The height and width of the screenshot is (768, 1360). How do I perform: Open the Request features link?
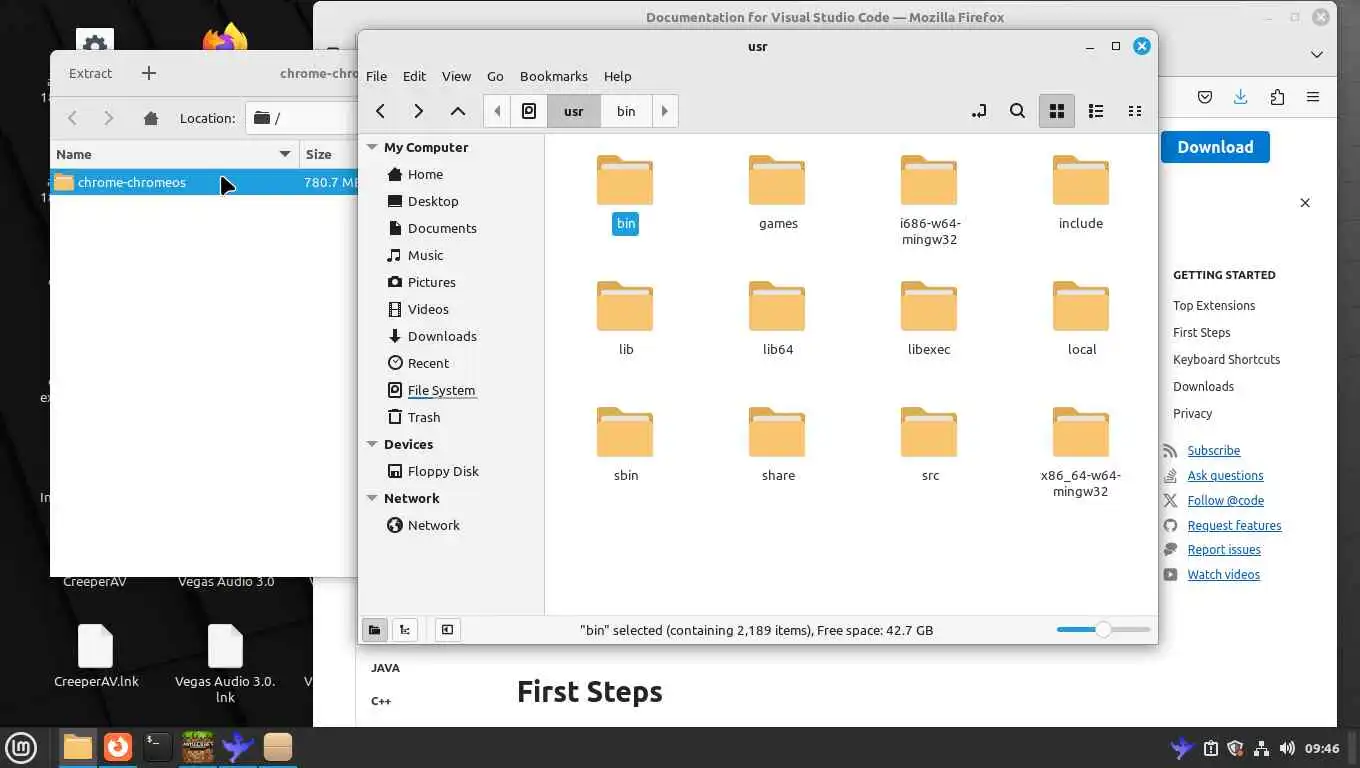click(1234, 526)
